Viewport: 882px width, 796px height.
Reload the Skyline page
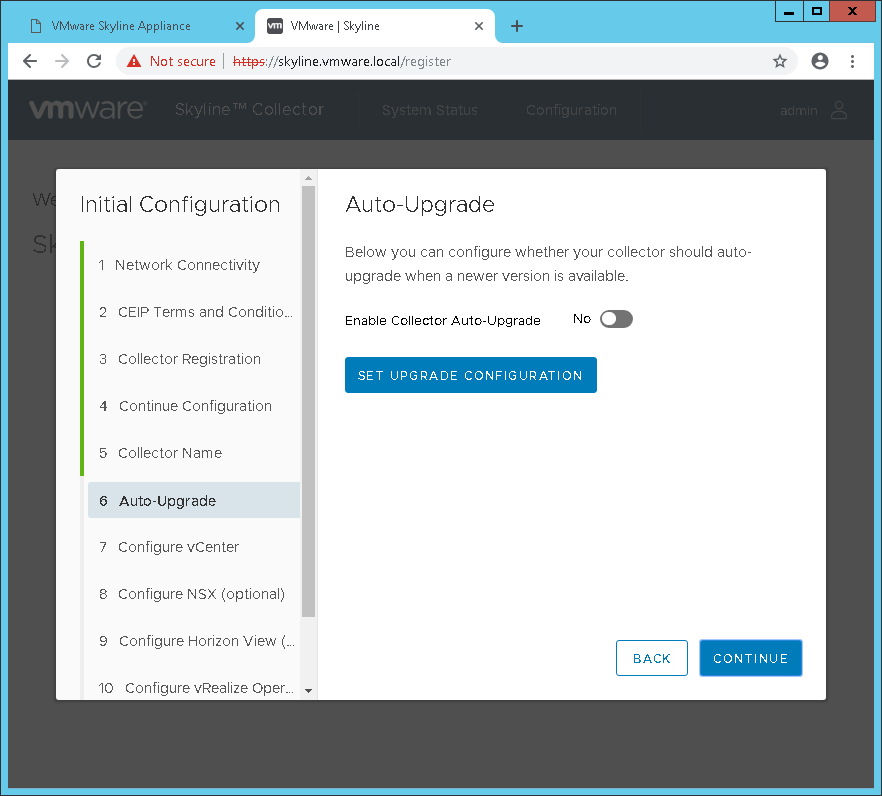click(94, 61)
